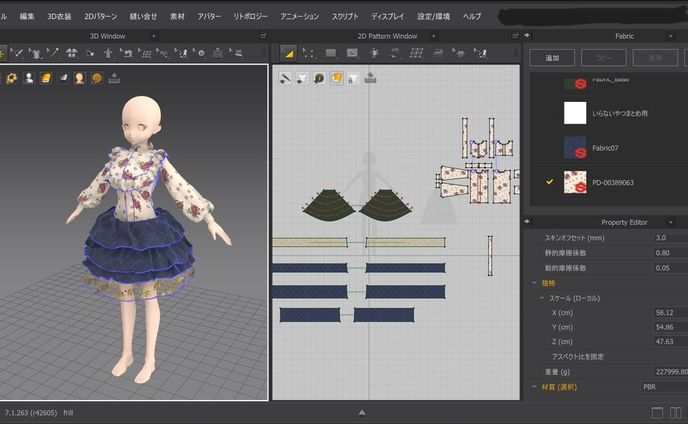688x424 pixels.
Task: Open the Property Editor panel dropdown arrow
Action: tap(670, 222)
